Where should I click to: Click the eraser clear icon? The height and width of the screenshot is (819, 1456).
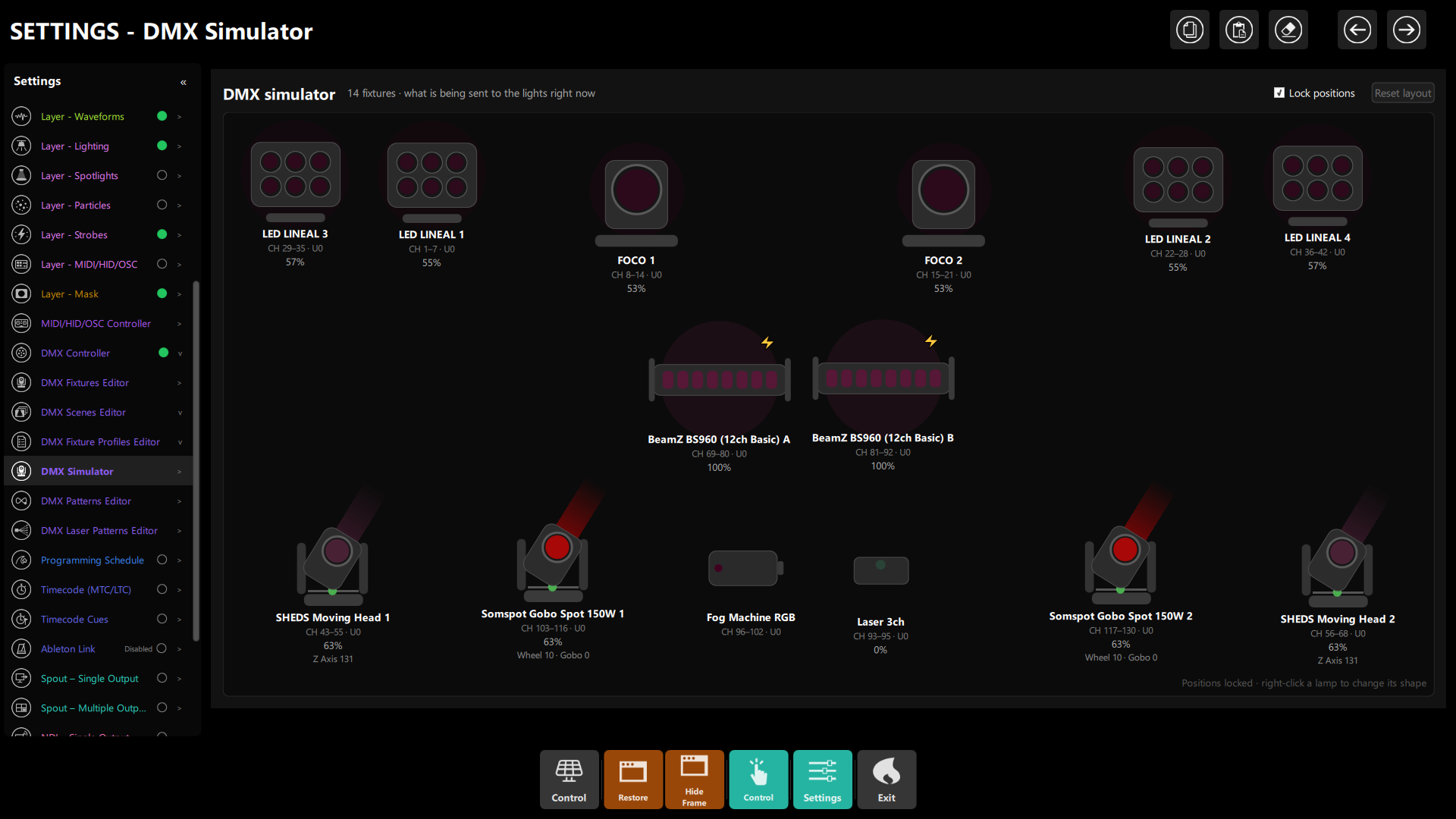[1288, 30]
